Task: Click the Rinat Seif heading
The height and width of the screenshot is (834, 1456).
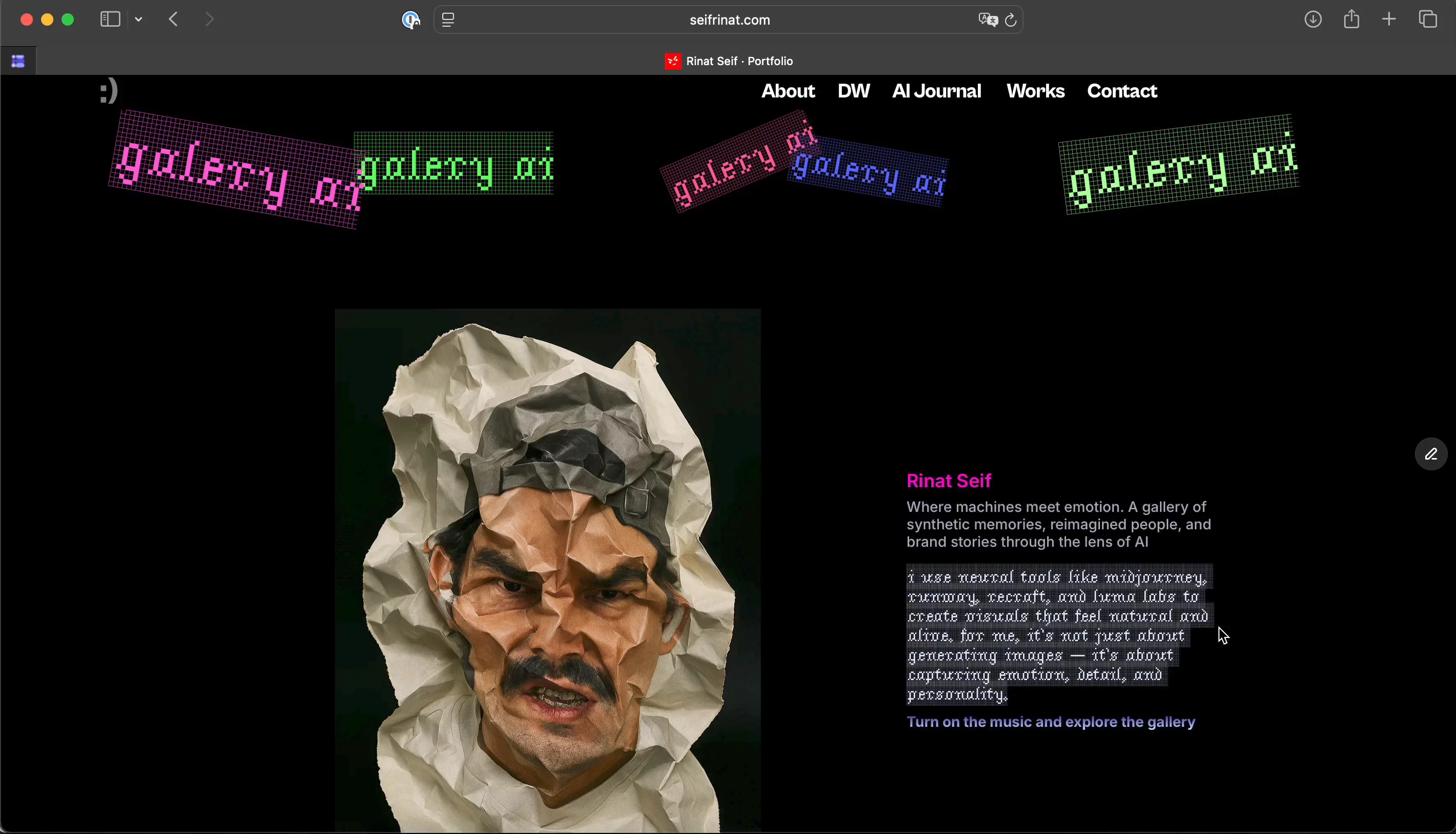Action: 949,481
